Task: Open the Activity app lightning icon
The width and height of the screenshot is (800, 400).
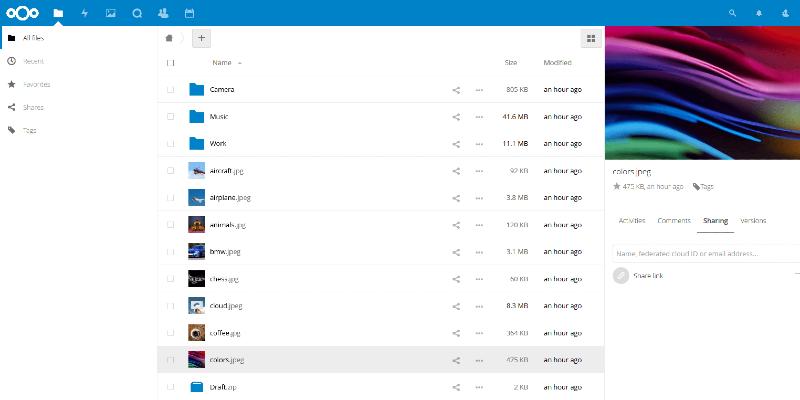Action: click(x=85, y=13)
